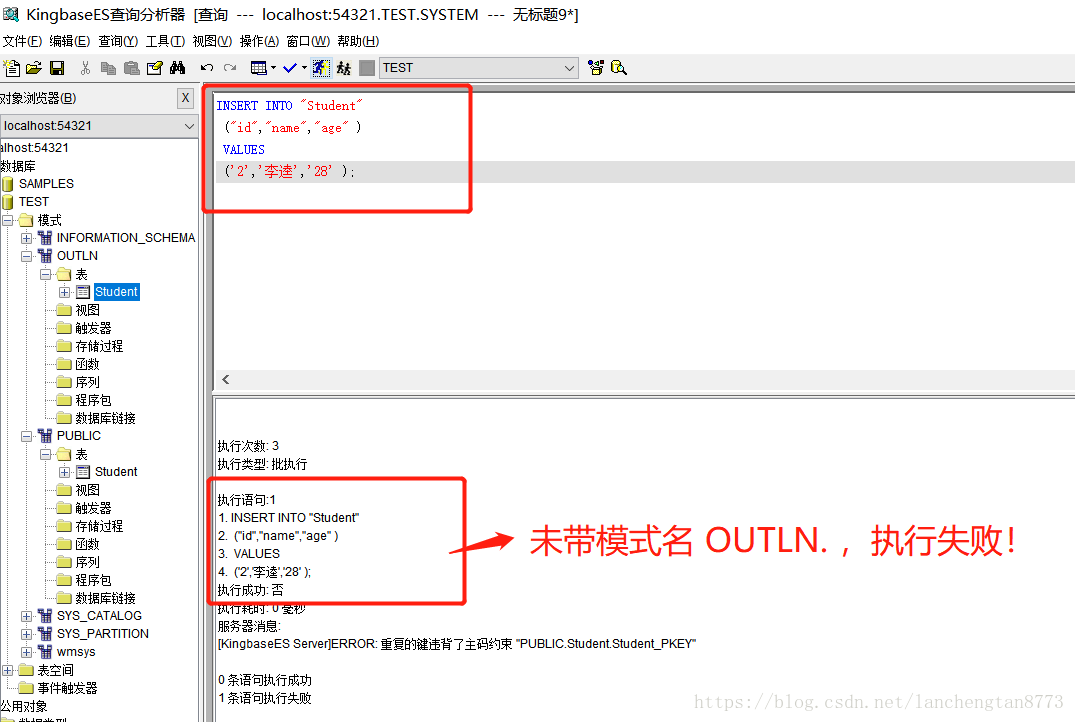Click the editor's left horizontal scroll arrow
This screenshot has width=1075, height=722.
[x=226, y=379]
